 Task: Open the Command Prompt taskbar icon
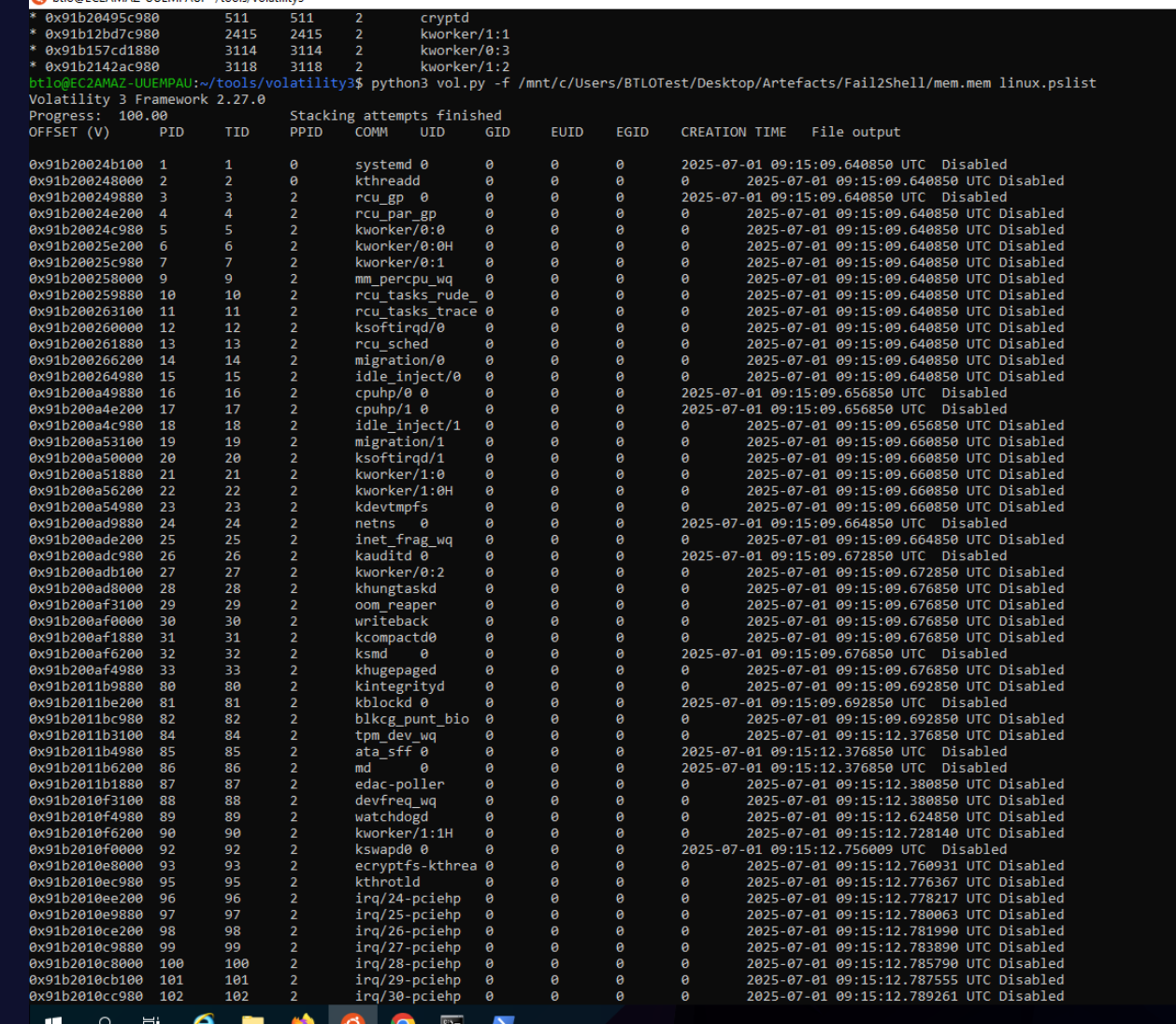452,1019
